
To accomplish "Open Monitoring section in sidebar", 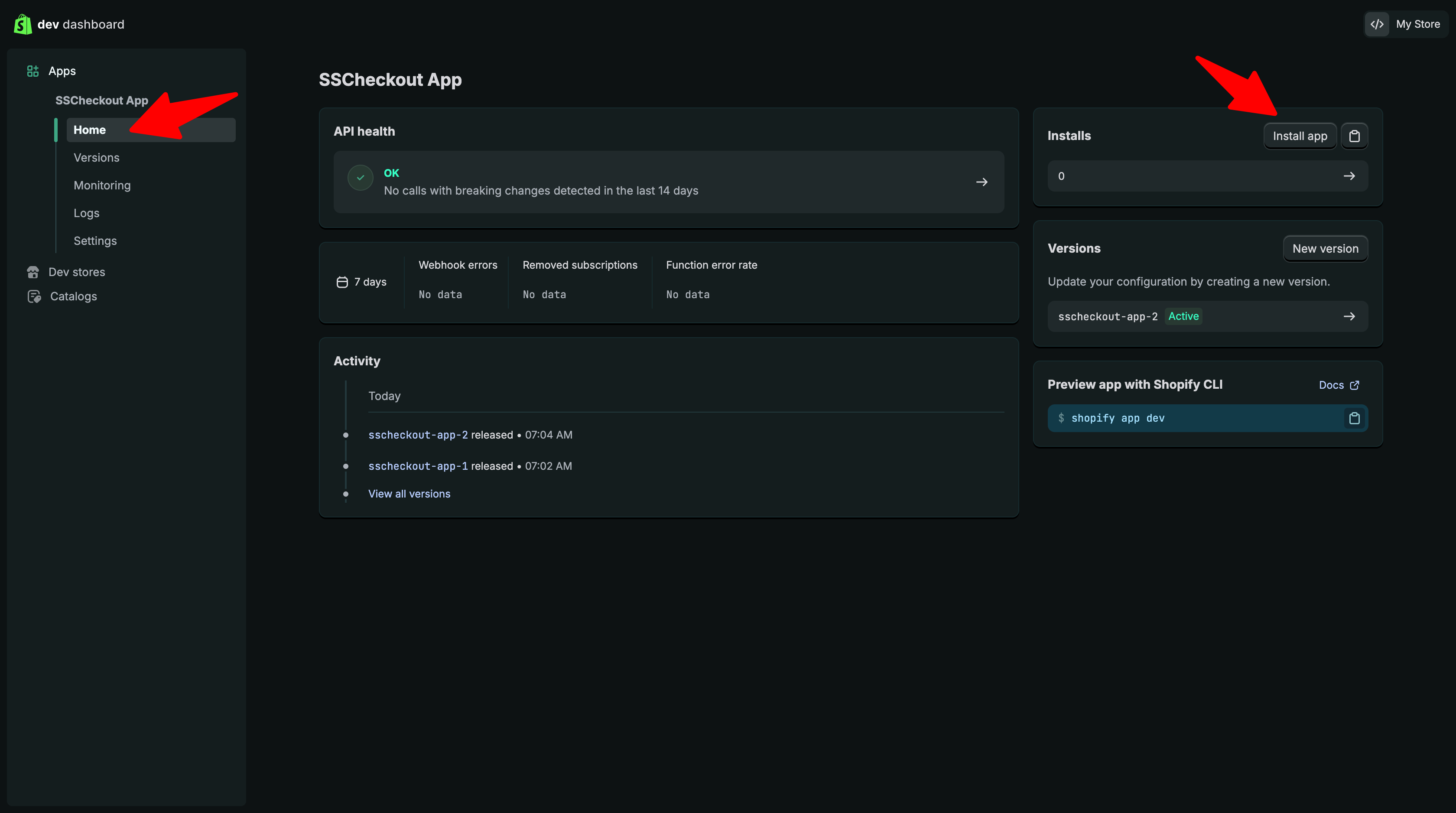I will pos(102,185).
